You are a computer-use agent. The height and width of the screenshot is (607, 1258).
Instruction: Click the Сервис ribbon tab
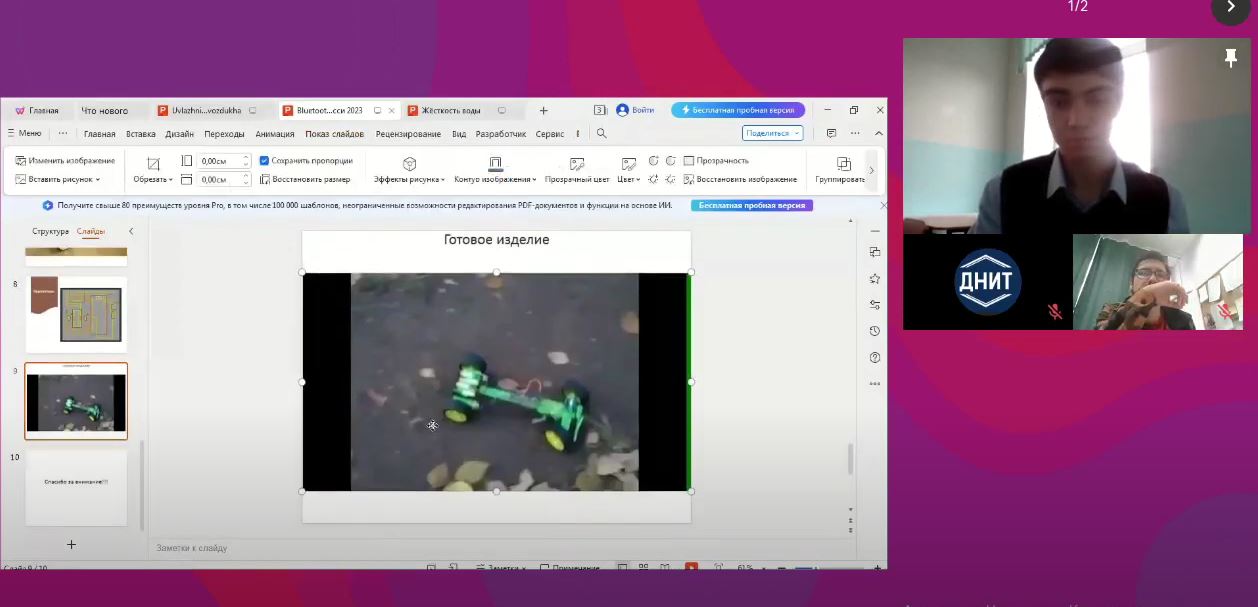(x=550, y=134)
